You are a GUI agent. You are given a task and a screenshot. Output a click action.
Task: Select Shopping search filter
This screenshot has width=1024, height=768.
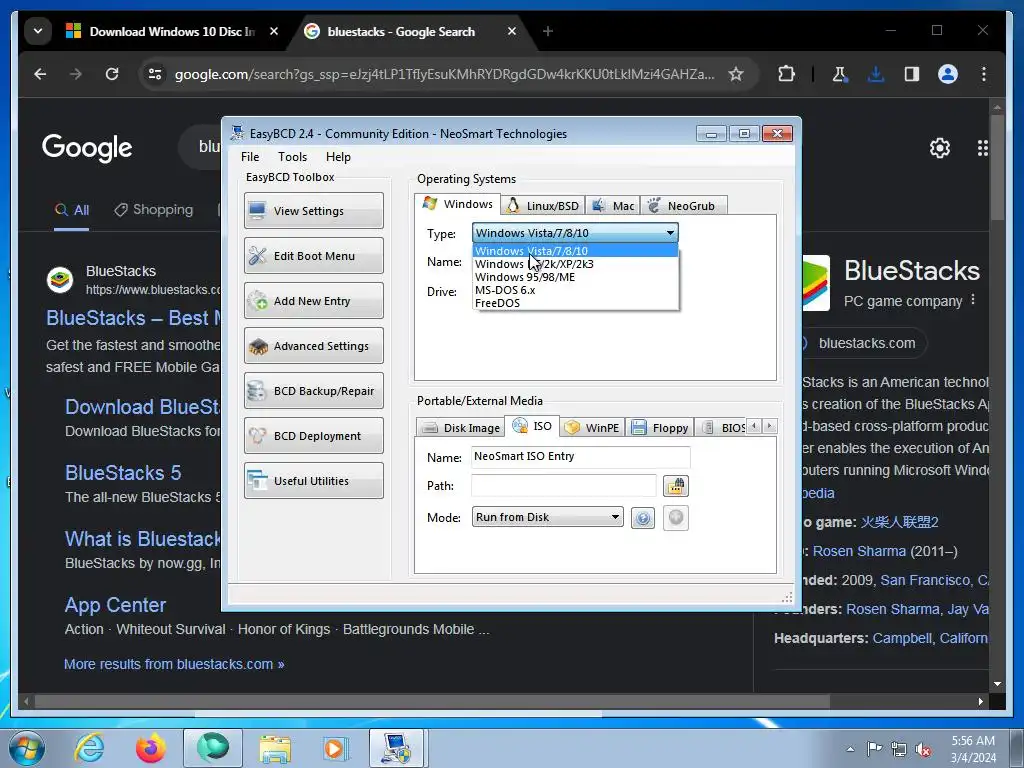(154, 210)
